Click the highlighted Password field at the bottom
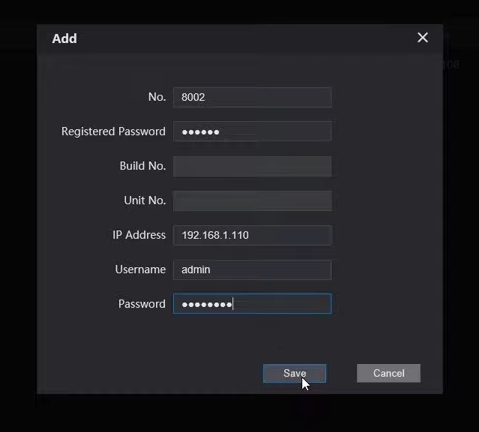Image resolution: width=479 pixels, height=432 pixels. coord(252,304)
